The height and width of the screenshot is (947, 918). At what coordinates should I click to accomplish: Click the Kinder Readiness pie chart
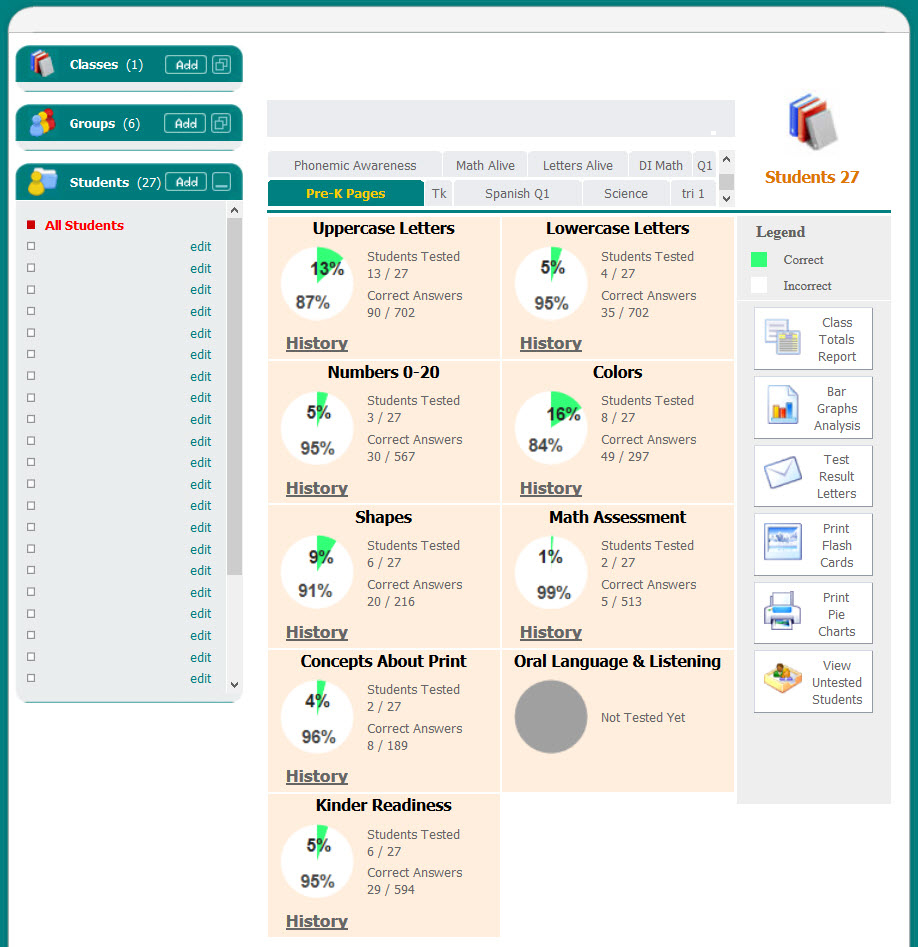coord(317,861)
